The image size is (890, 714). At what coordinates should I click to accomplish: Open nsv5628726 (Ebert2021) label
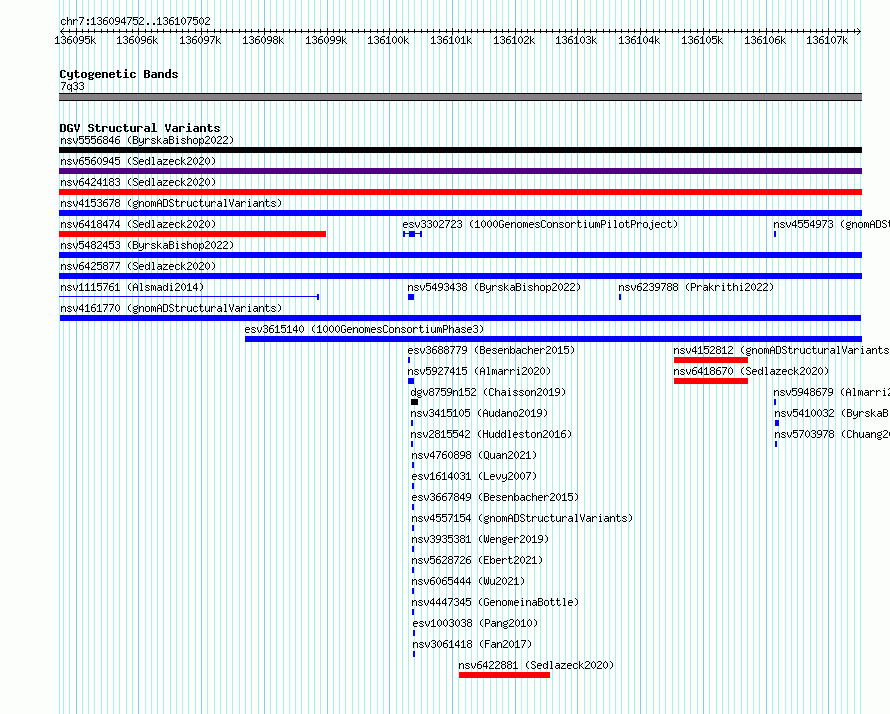tap(477, 560)
